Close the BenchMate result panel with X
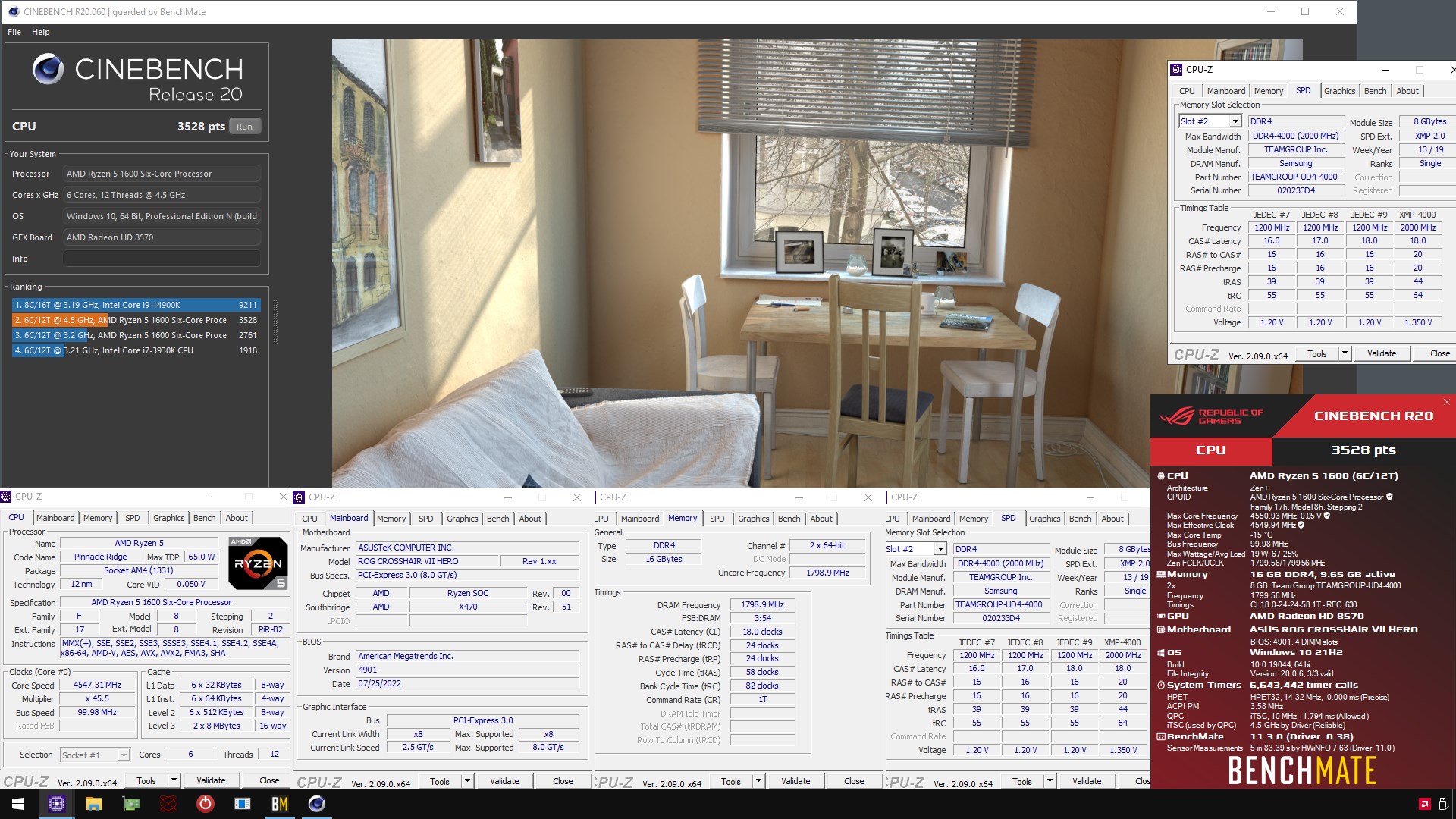 point(1446,402)
